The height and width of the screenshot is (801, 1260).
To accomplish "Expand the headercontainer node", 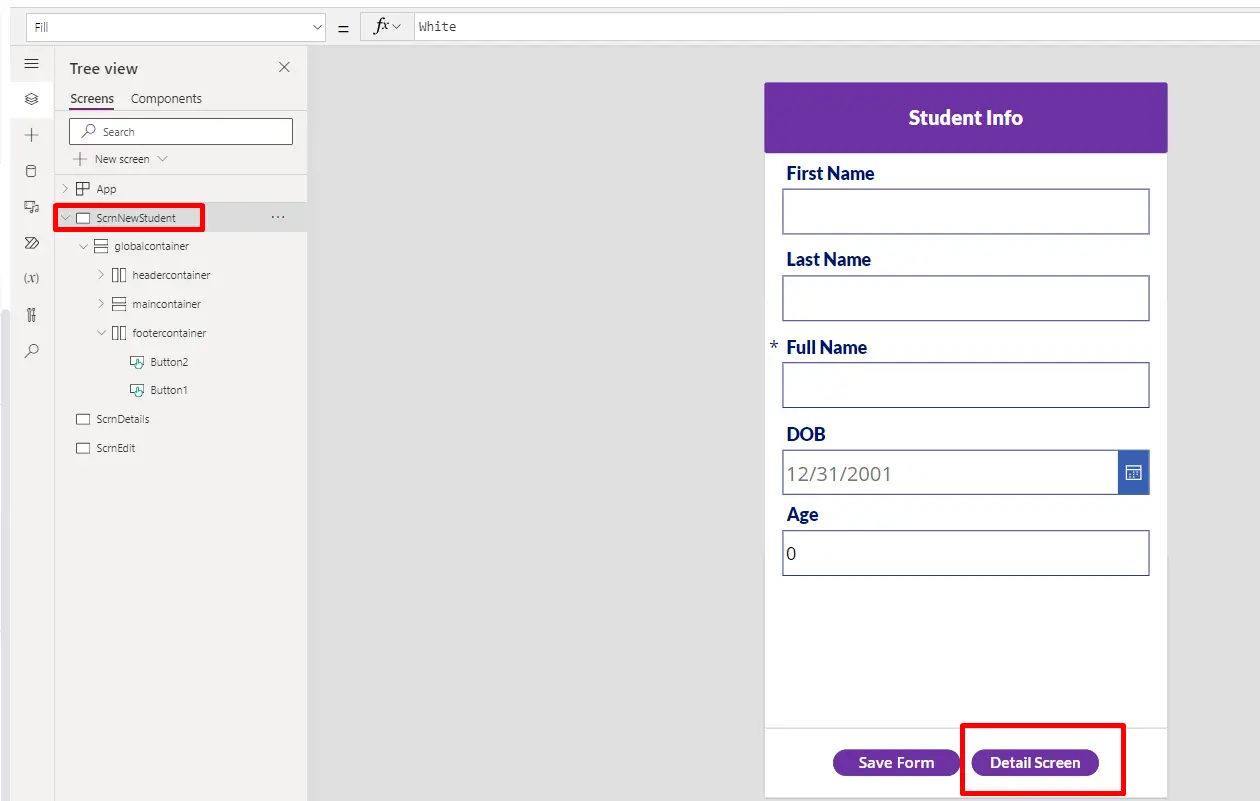I will tap(101, 275).
